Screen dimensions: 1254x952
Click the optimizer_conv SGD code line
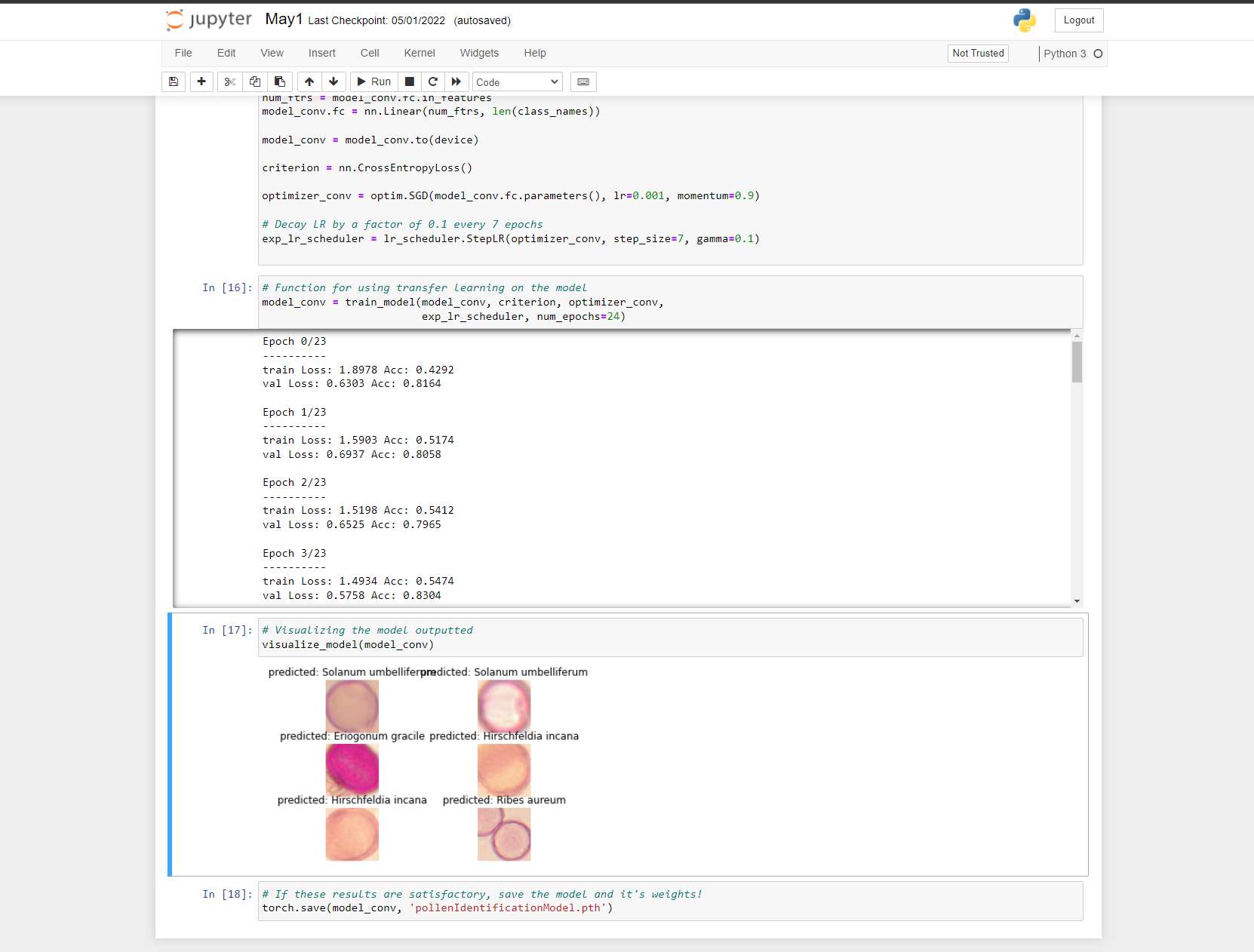tap(511, 196)
